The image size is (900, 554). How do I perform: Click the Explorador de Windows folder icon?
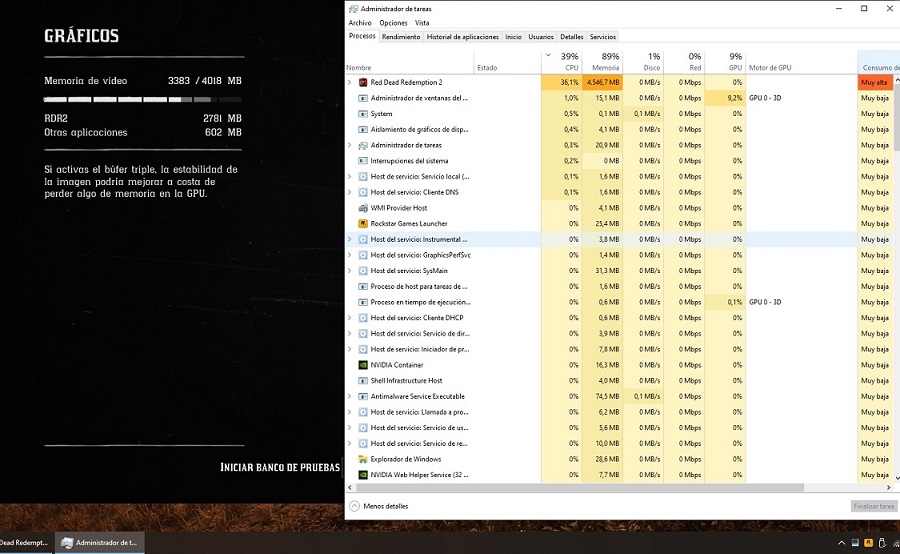363,459
